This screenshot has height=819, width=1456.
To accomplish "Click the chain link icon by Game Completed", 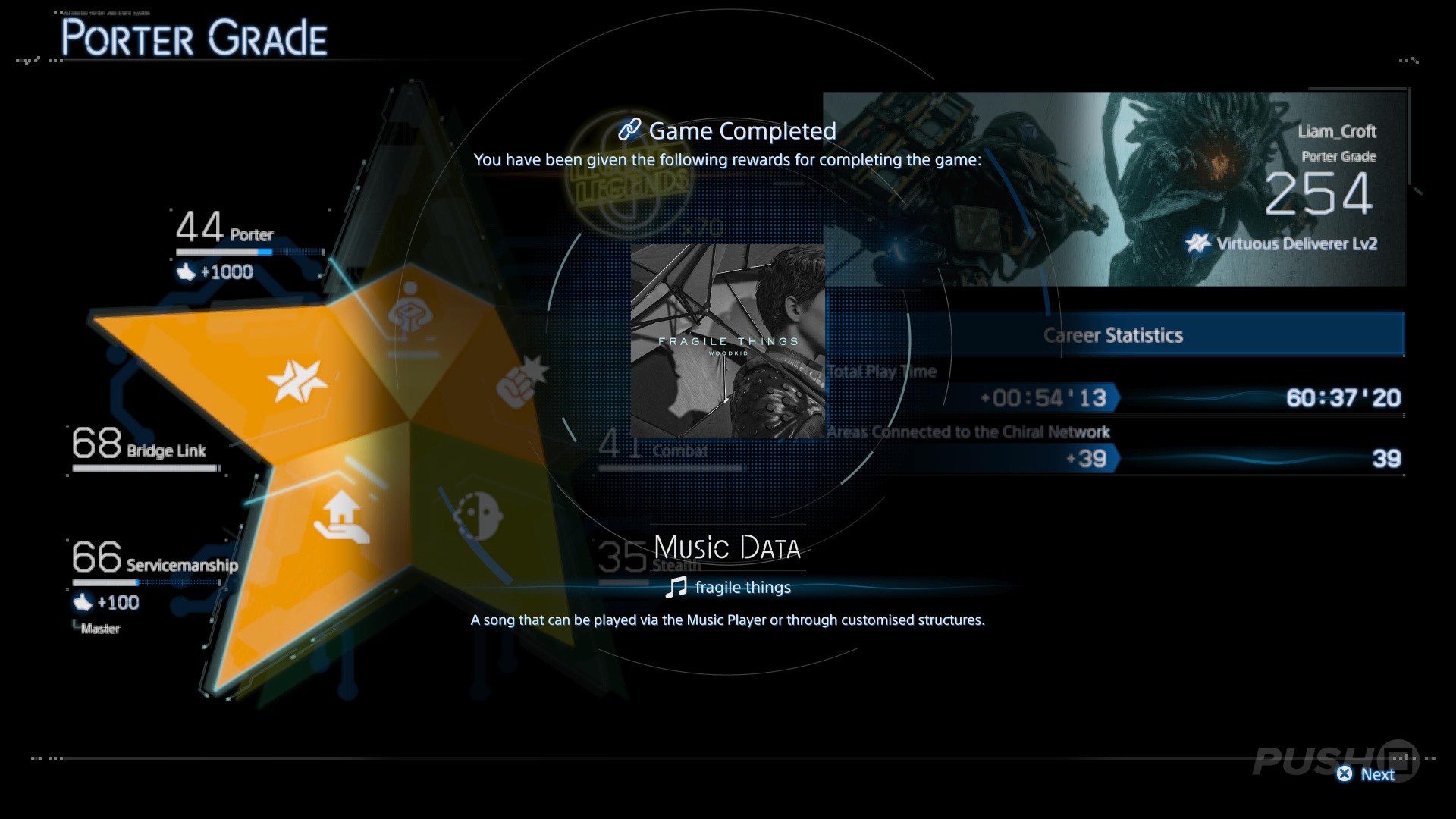I will pyautogui.click(x=629, y=130).
